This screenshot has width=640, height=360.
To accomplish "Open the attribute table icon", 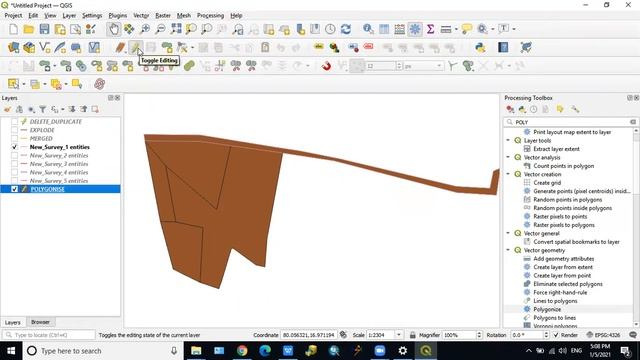I will (x=384, y=29).
